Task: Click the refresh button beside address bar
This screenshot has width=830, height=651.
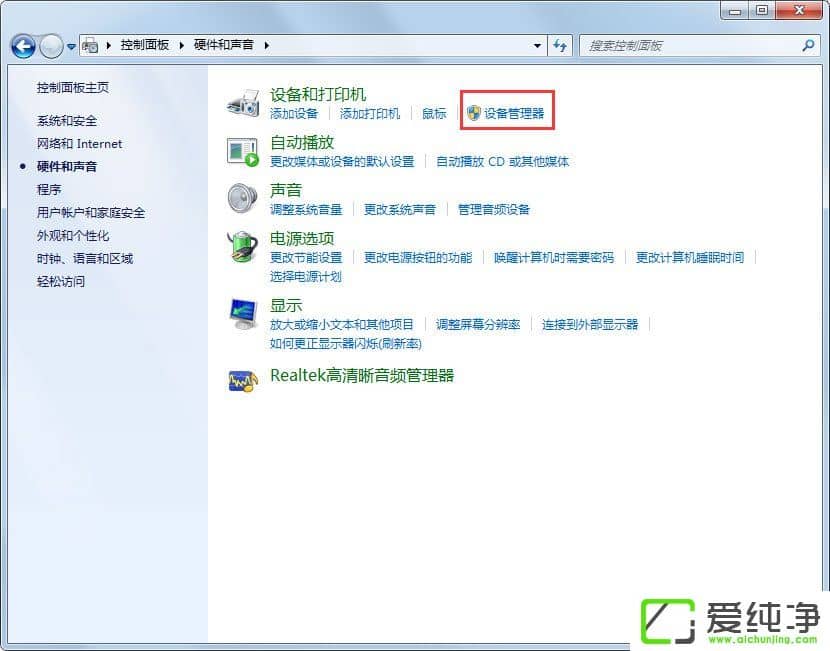Action: pos(560,46)
